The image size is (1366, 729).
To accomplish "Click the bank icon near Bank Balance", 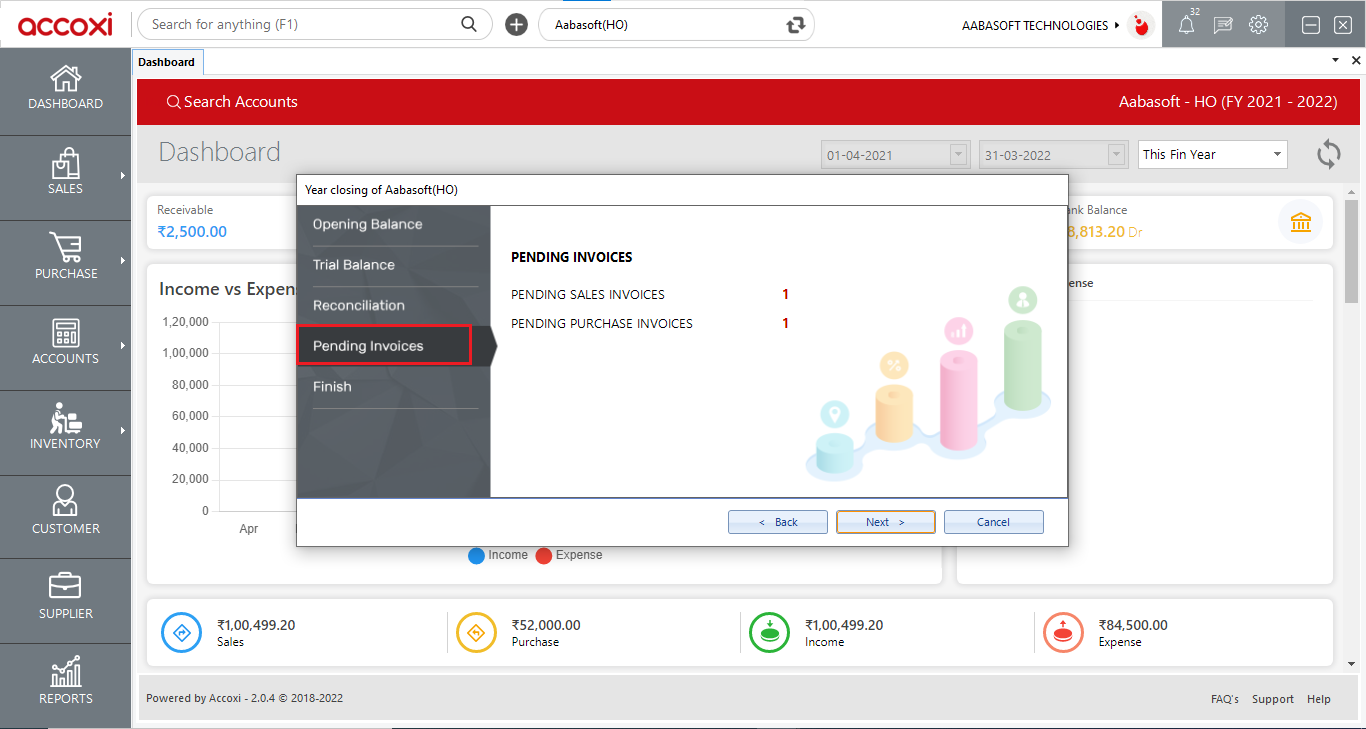I will point(1301,222).
